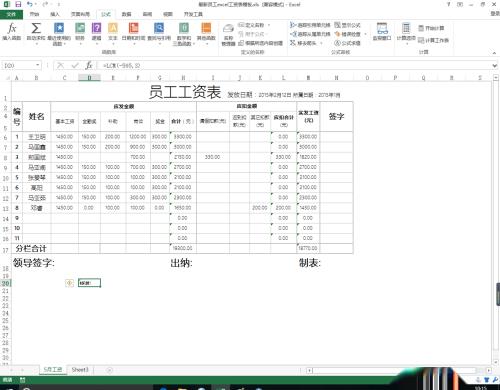The image size is (500, 390).
Task: Open the AutoSum sigma function
Action: (36, 32)
